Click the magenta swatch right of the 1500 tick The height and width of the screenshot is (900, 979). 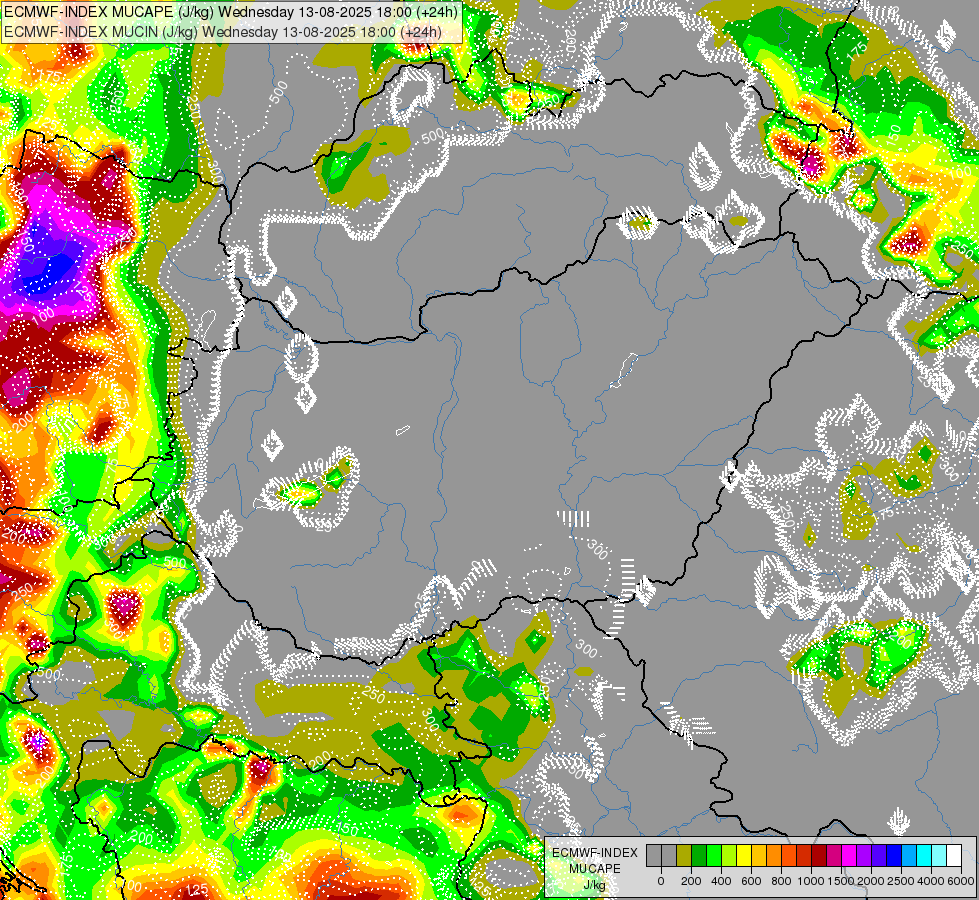point(850,855)
